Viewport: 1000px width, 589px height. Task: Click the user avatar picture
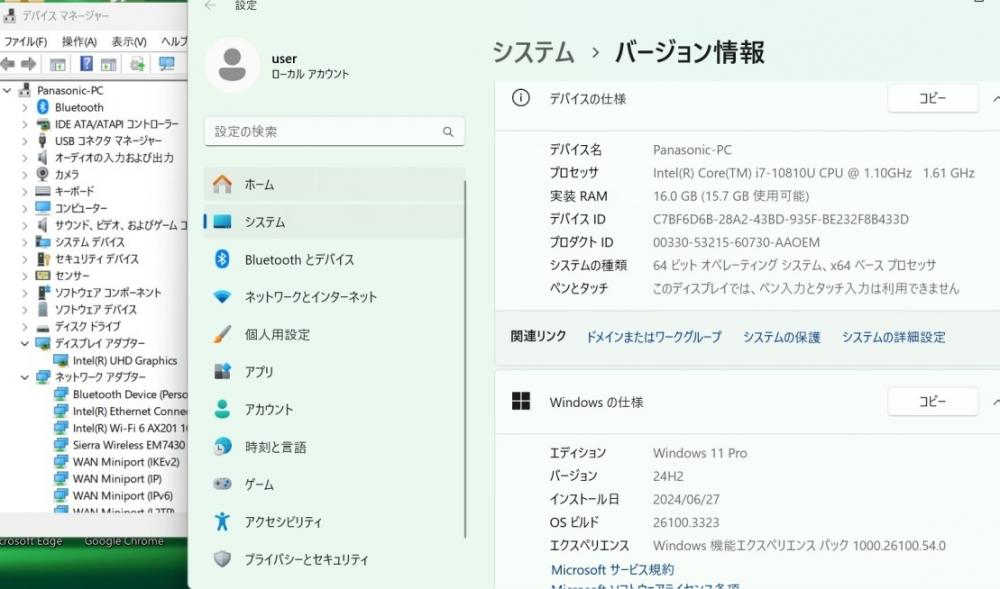click(232, 65)
